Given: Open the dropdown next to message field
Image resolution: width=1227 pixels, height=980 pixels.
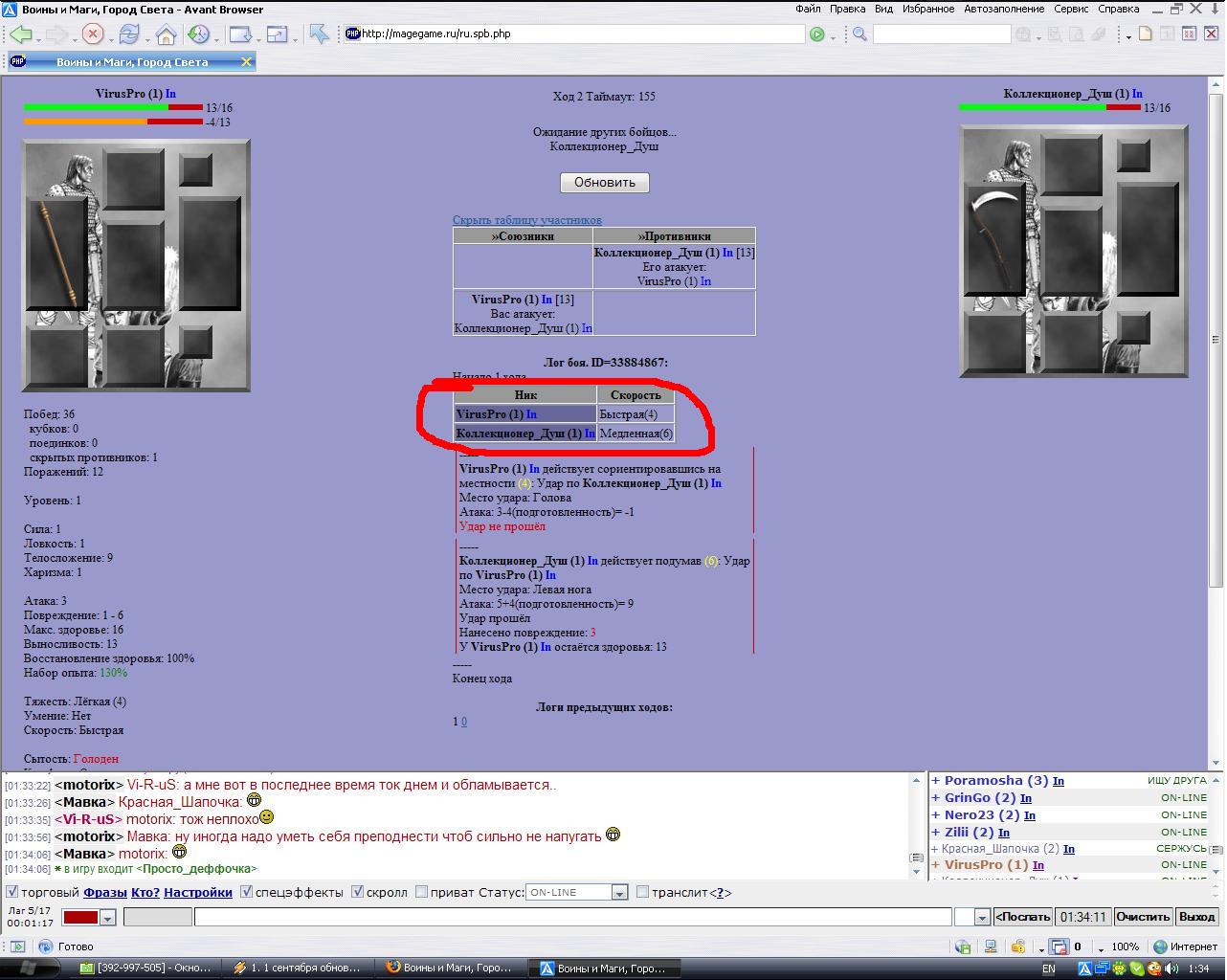Looking at the screenshot, I should pyautogui.click(x=981, y=918).
